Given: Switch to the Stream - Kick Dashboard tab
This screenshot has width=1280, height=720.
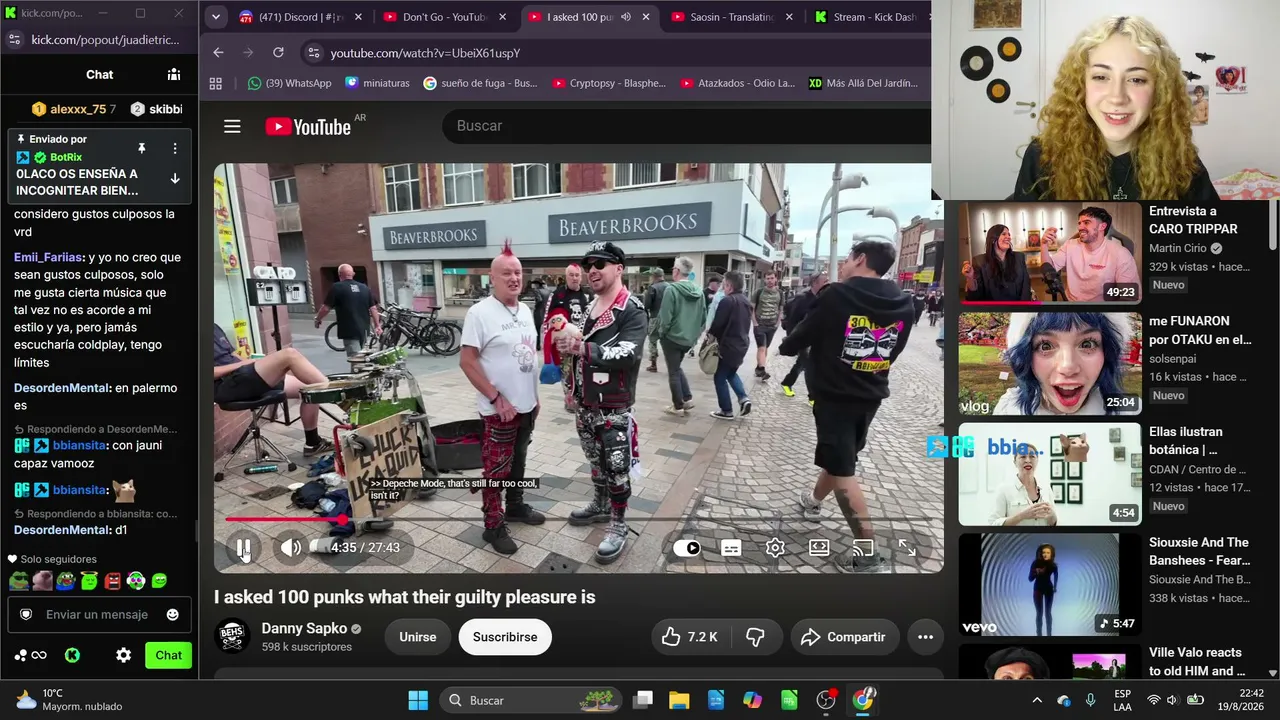Looking at the screenshot, I should [x=866, y=17].
